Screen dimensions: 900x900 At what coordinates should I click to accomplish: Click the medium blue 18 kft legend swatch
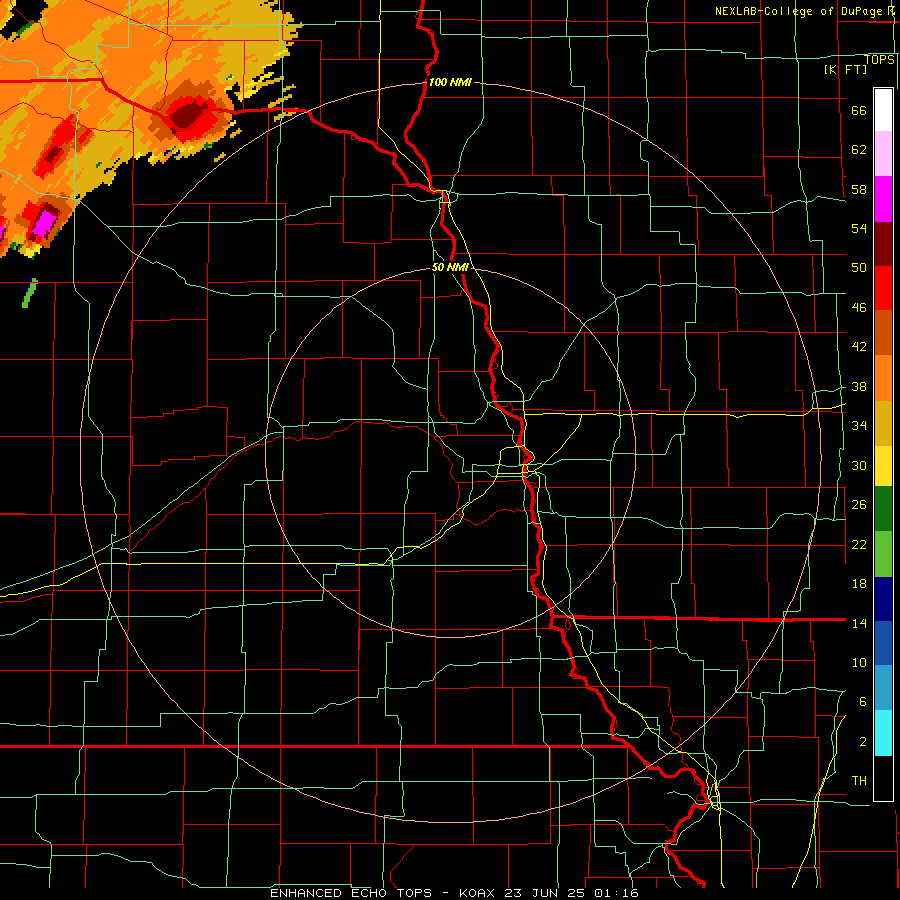point(883,643)
